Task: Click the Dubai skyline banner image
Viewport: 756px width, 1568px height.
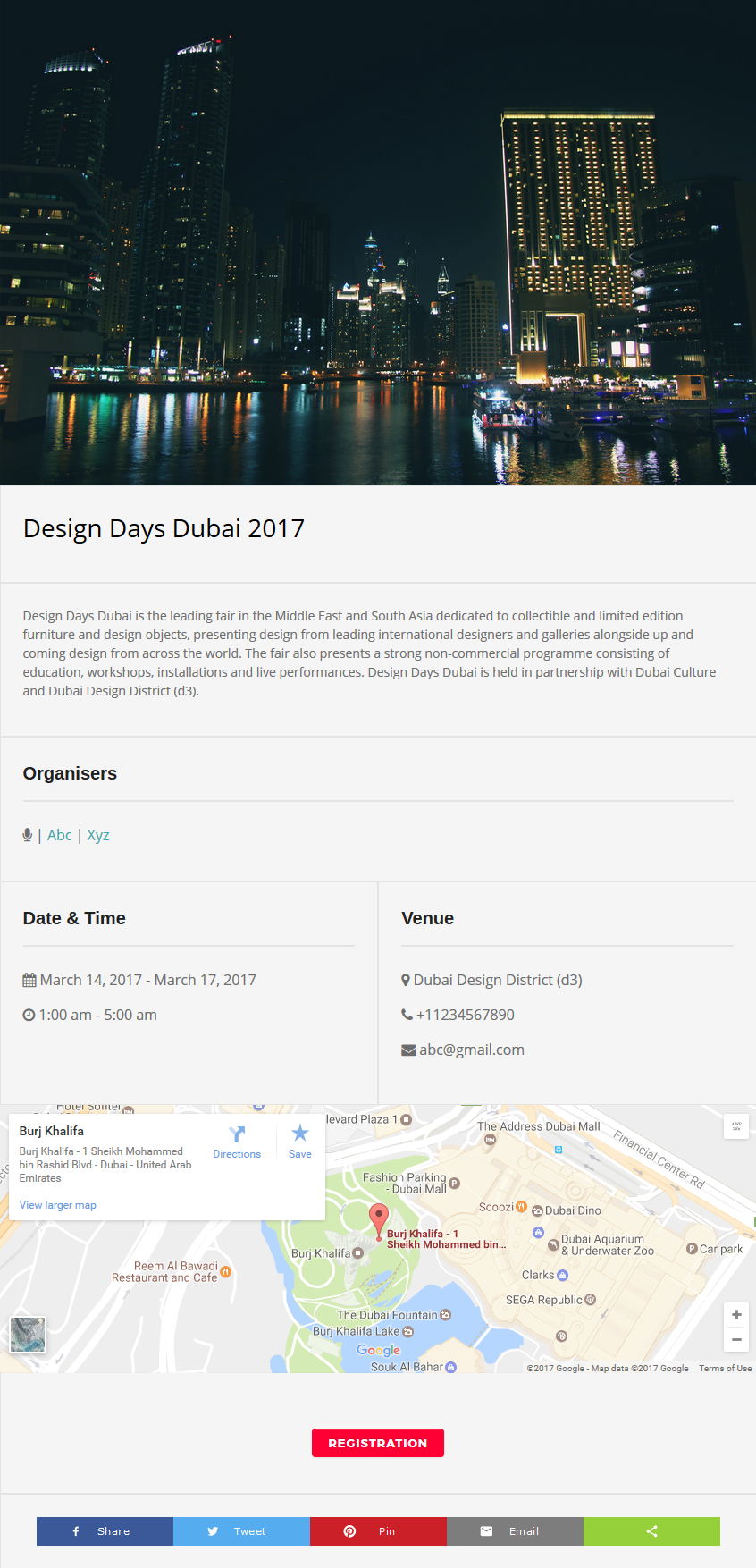Action: [378, 242]
